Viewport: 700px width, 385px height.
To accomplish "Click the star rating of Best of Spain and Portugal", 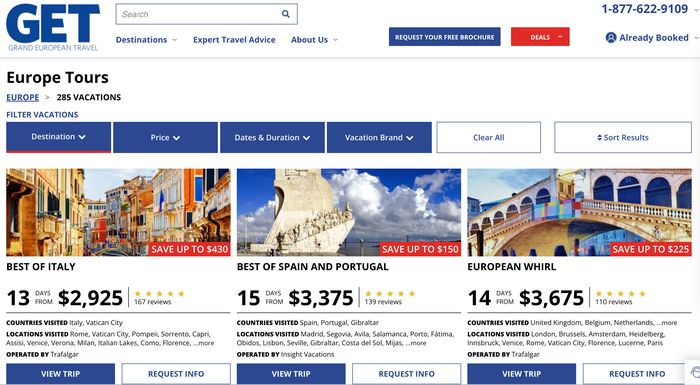I will pyautogui.click(x=390, y=293).
